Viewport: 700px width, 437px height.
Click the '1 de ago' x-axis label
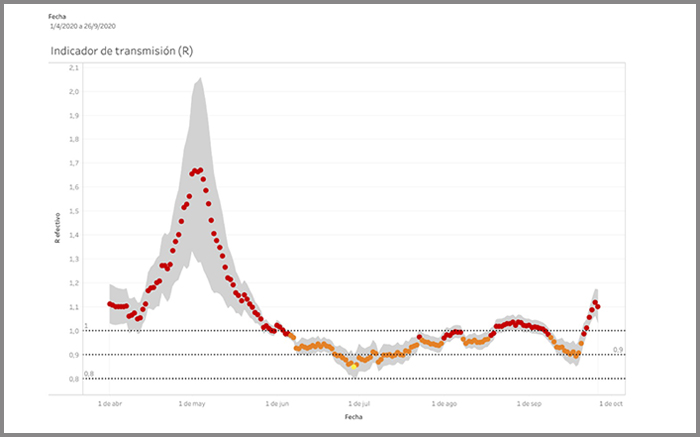click(x=445, y=404)
